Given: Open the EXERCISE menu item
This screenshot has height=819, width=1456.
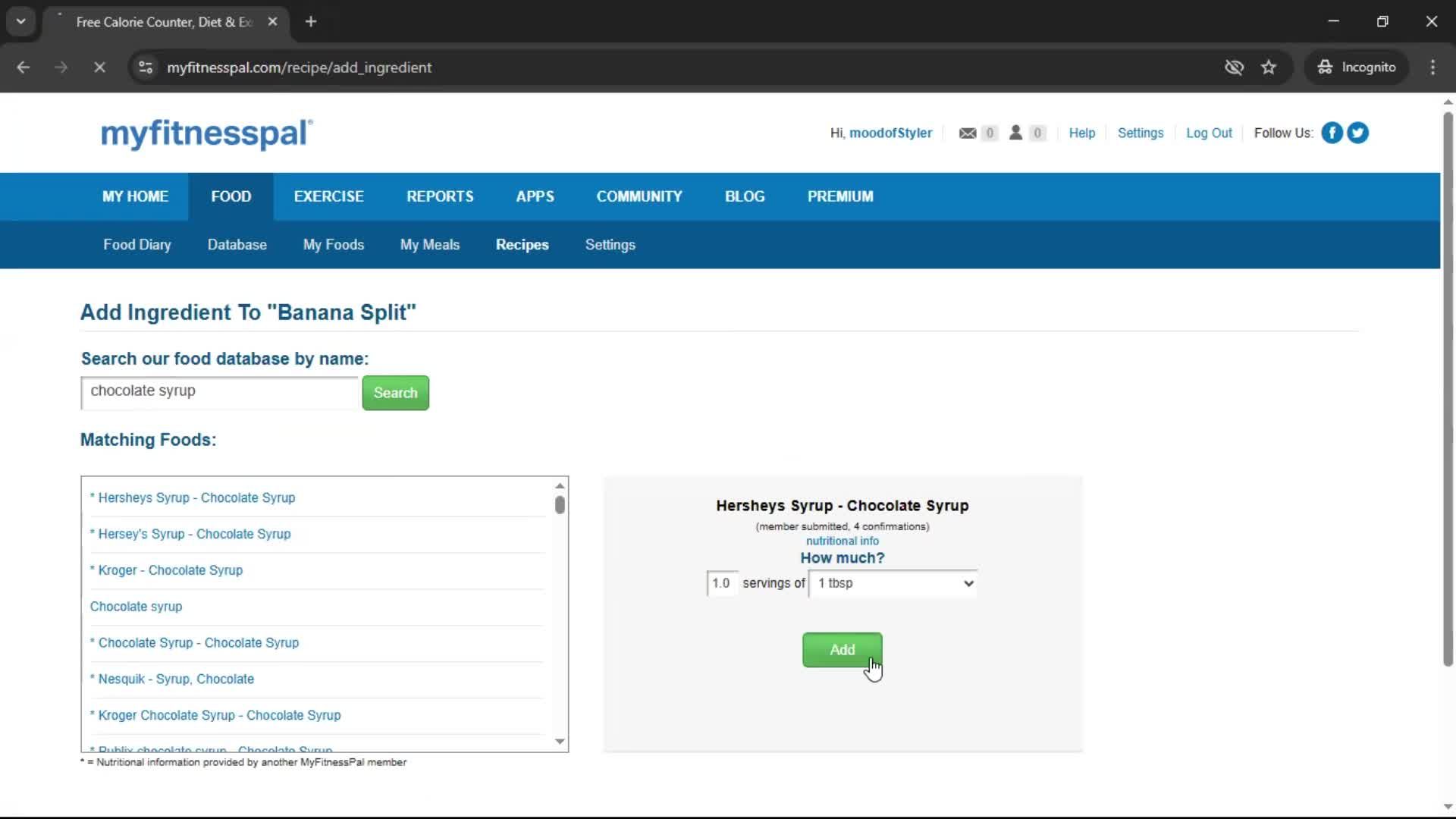Looking at the screenshot, I should coord(329,196).
